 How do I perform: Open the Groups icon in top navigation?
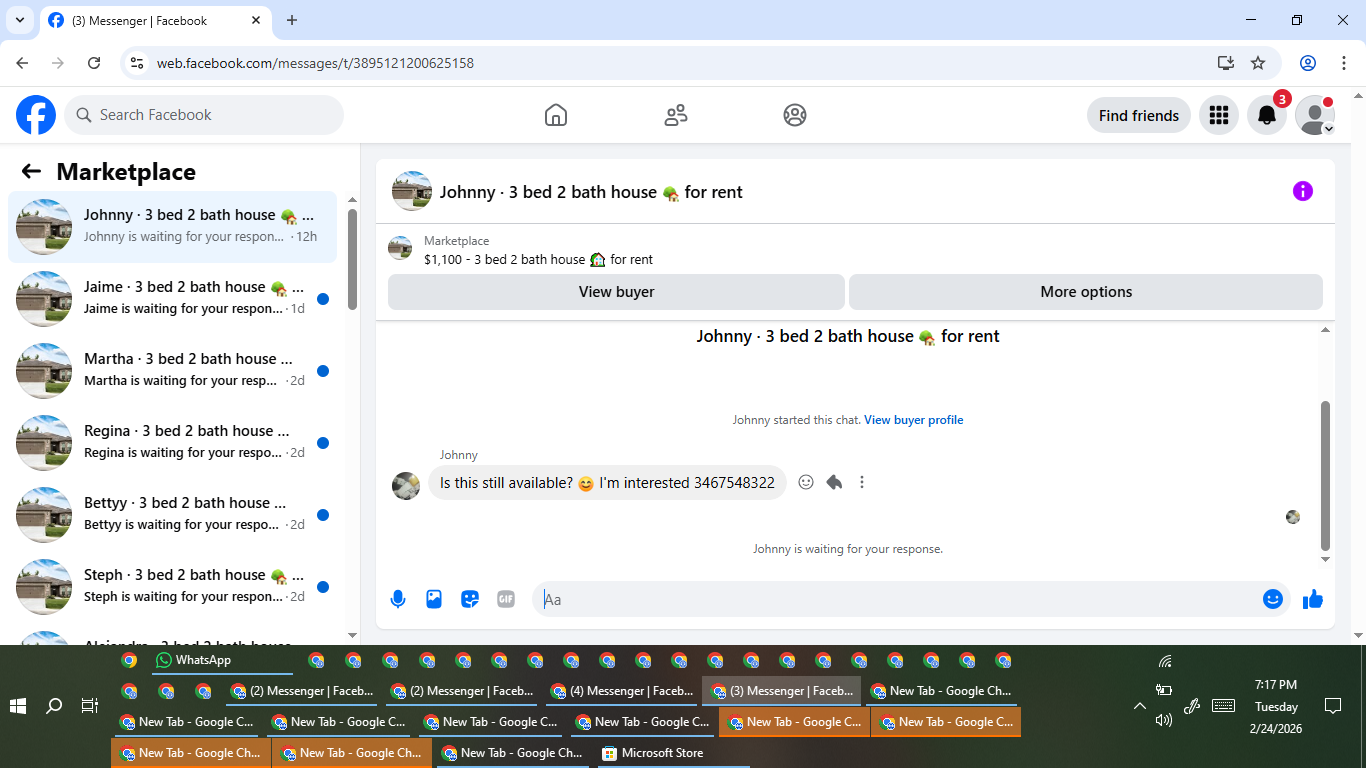pos(795,115)
